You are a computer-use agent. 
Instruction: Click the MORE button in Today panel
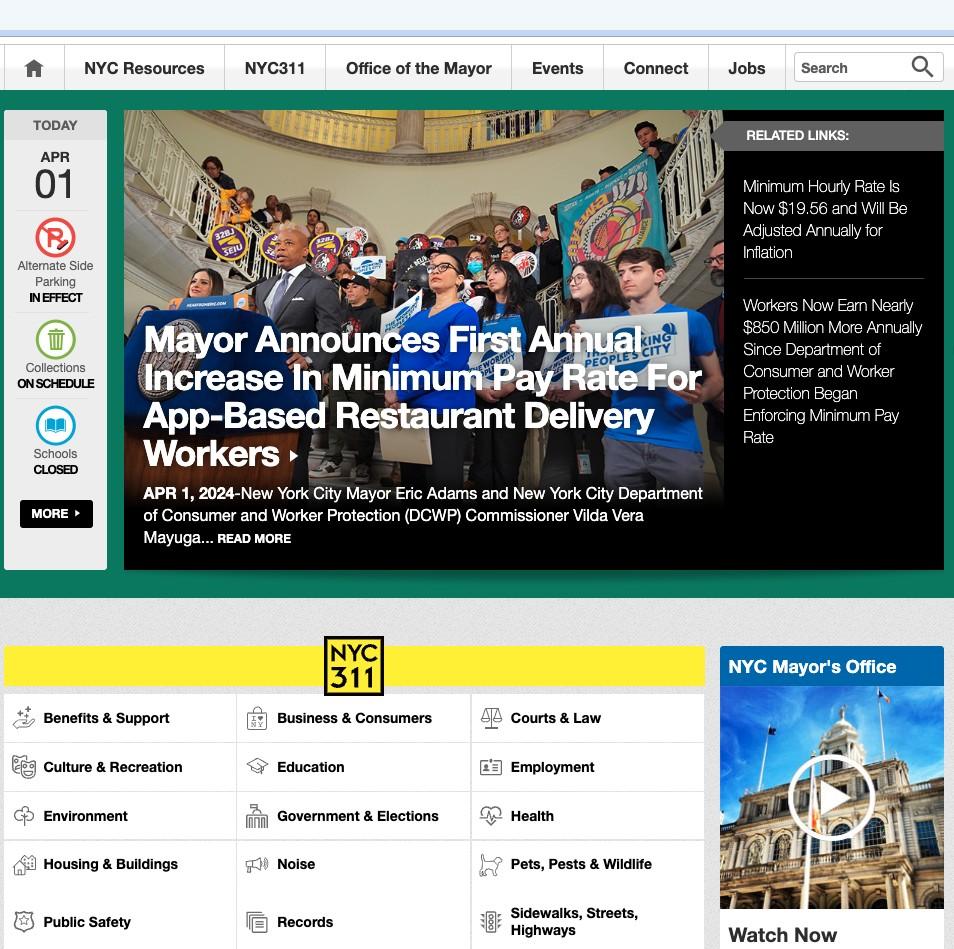point(56,514)
